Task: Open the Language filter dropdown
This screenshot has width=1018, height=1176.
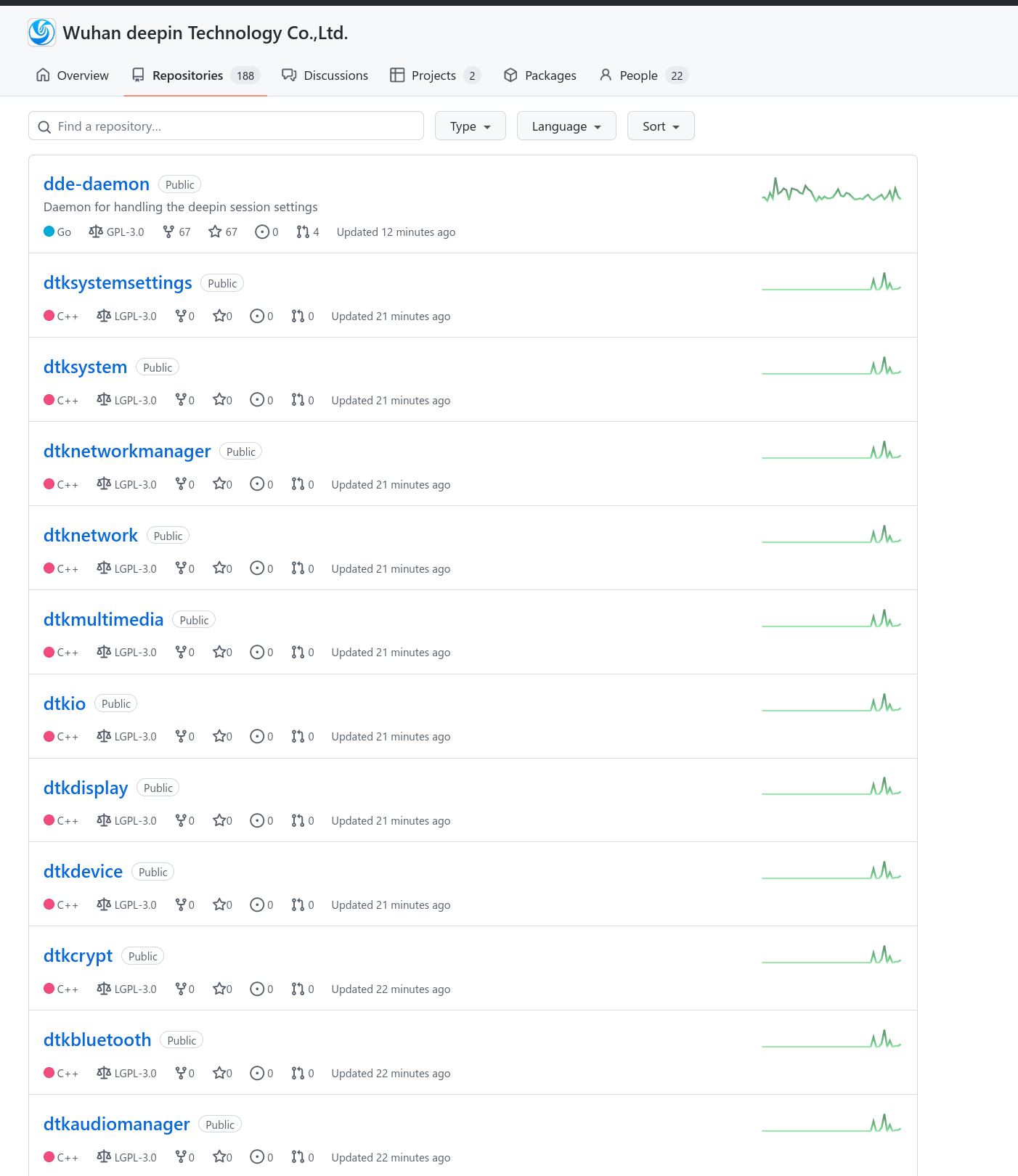Action: point(566,126)
